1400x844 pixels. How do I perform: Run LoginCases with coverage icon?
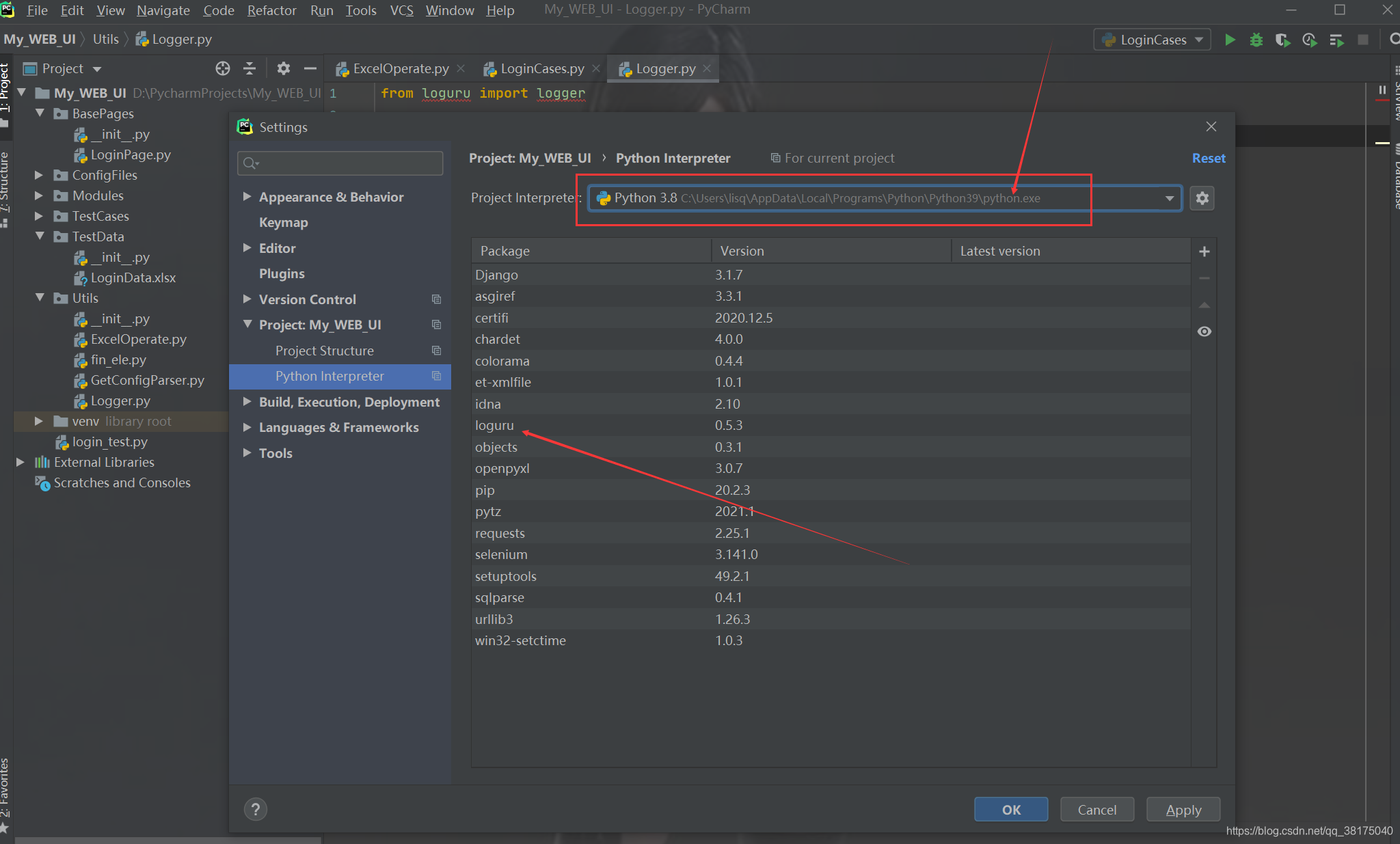[x=1283, y=40]
